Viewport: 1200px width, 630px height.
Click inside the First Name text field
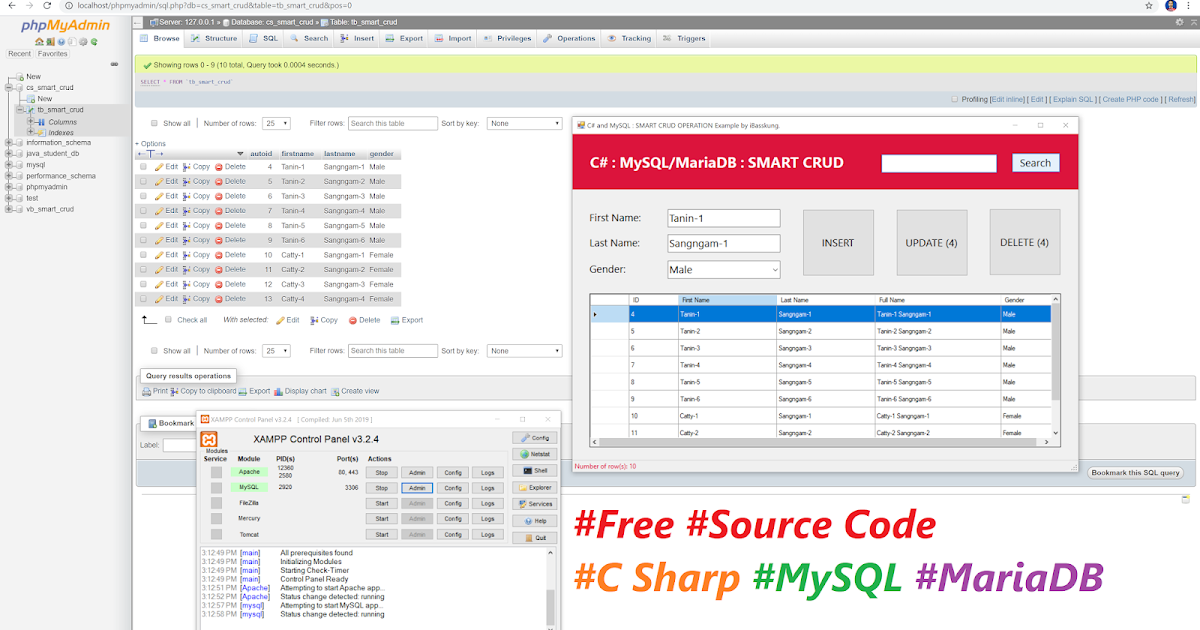click(x=722, y=218)
